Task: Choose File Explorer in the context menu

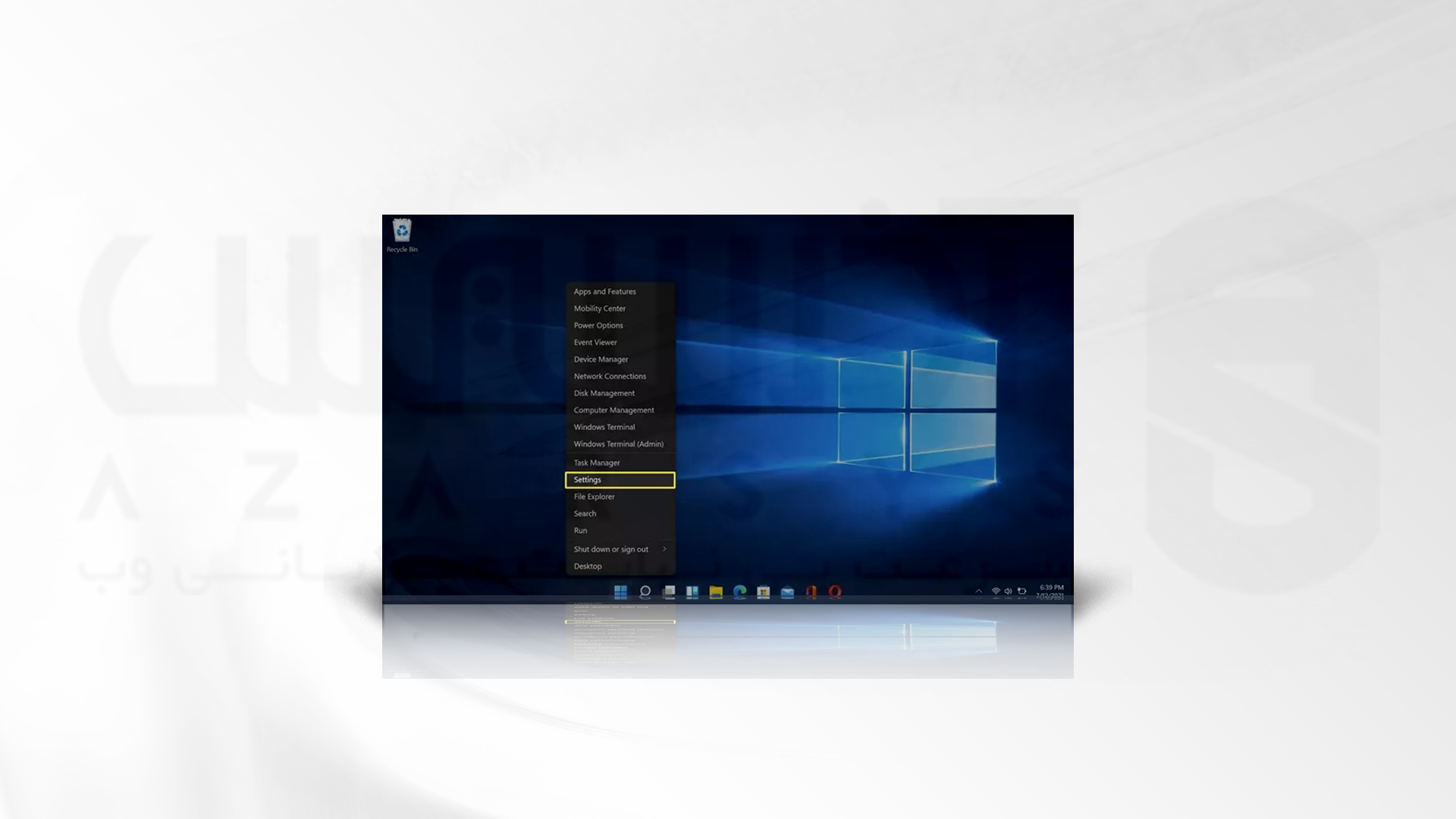Action: 620,497
